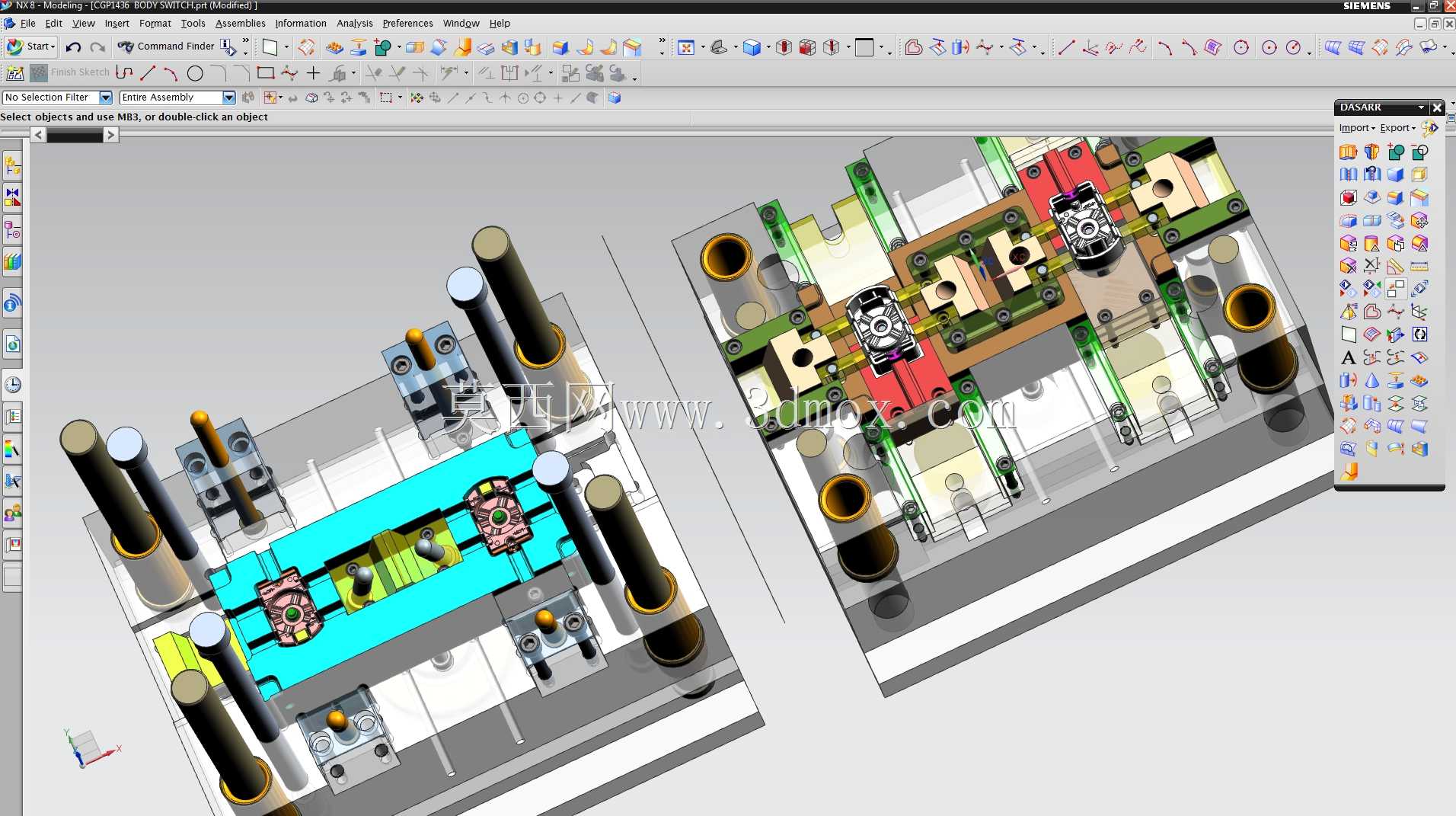
Task: Toggle the existing point snap plus icon
Action: pyautogui.click(x=558, y=98)
